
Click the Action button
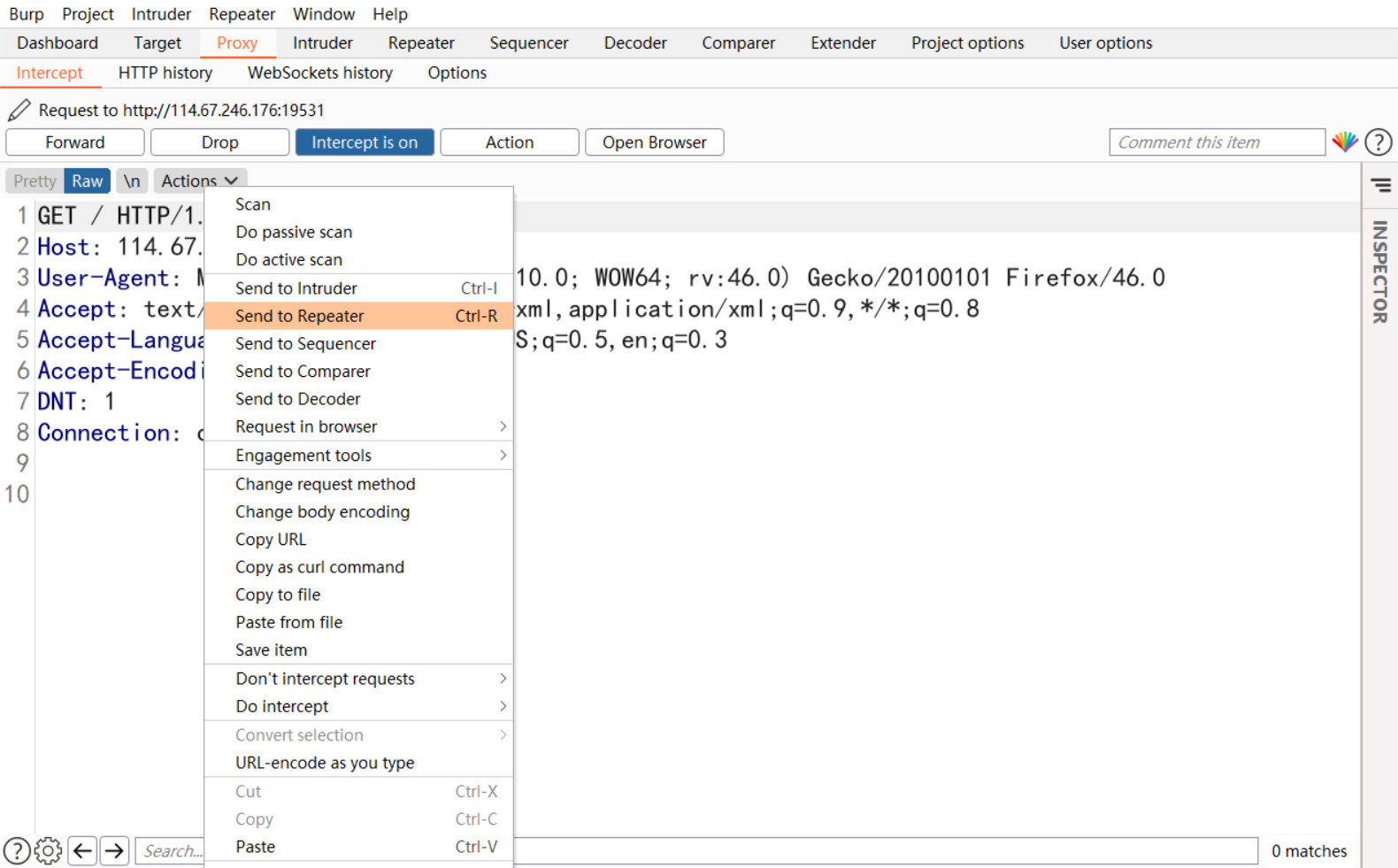coord(510,142)
